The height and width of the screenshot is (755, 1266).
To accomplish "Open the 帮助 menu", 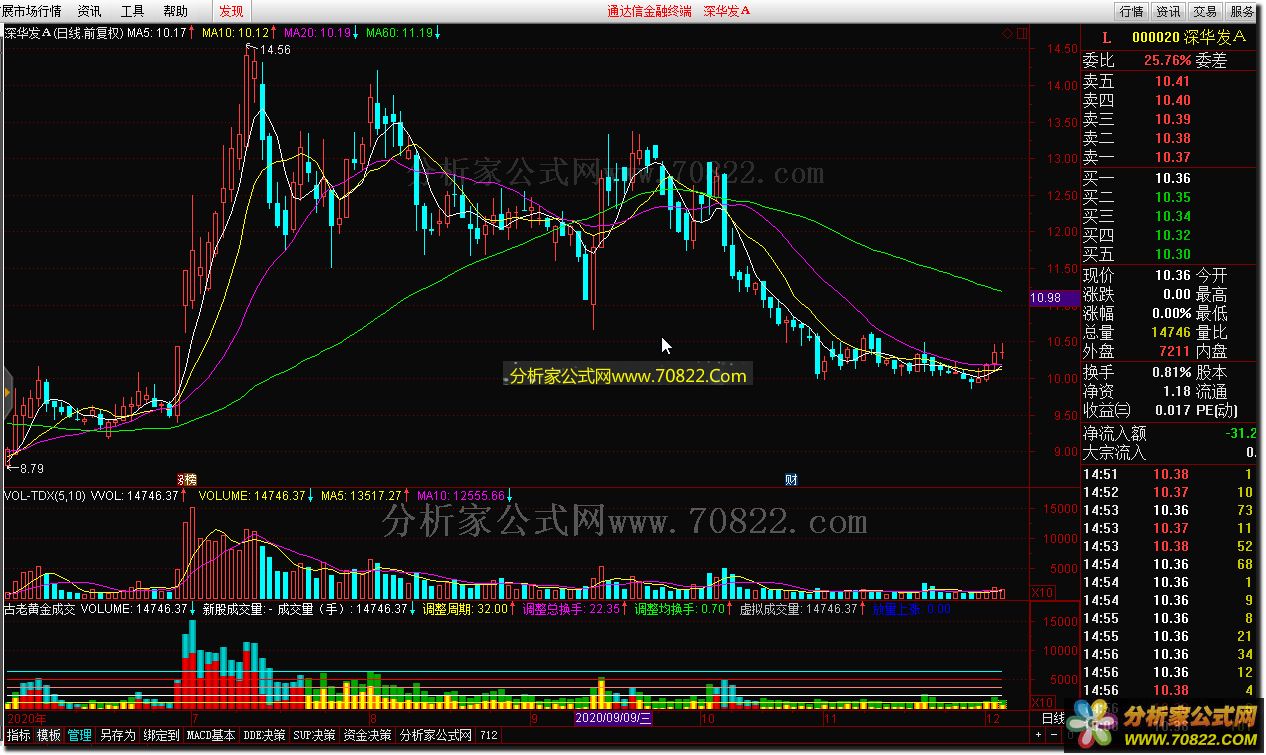I will [x=175, y=11].
